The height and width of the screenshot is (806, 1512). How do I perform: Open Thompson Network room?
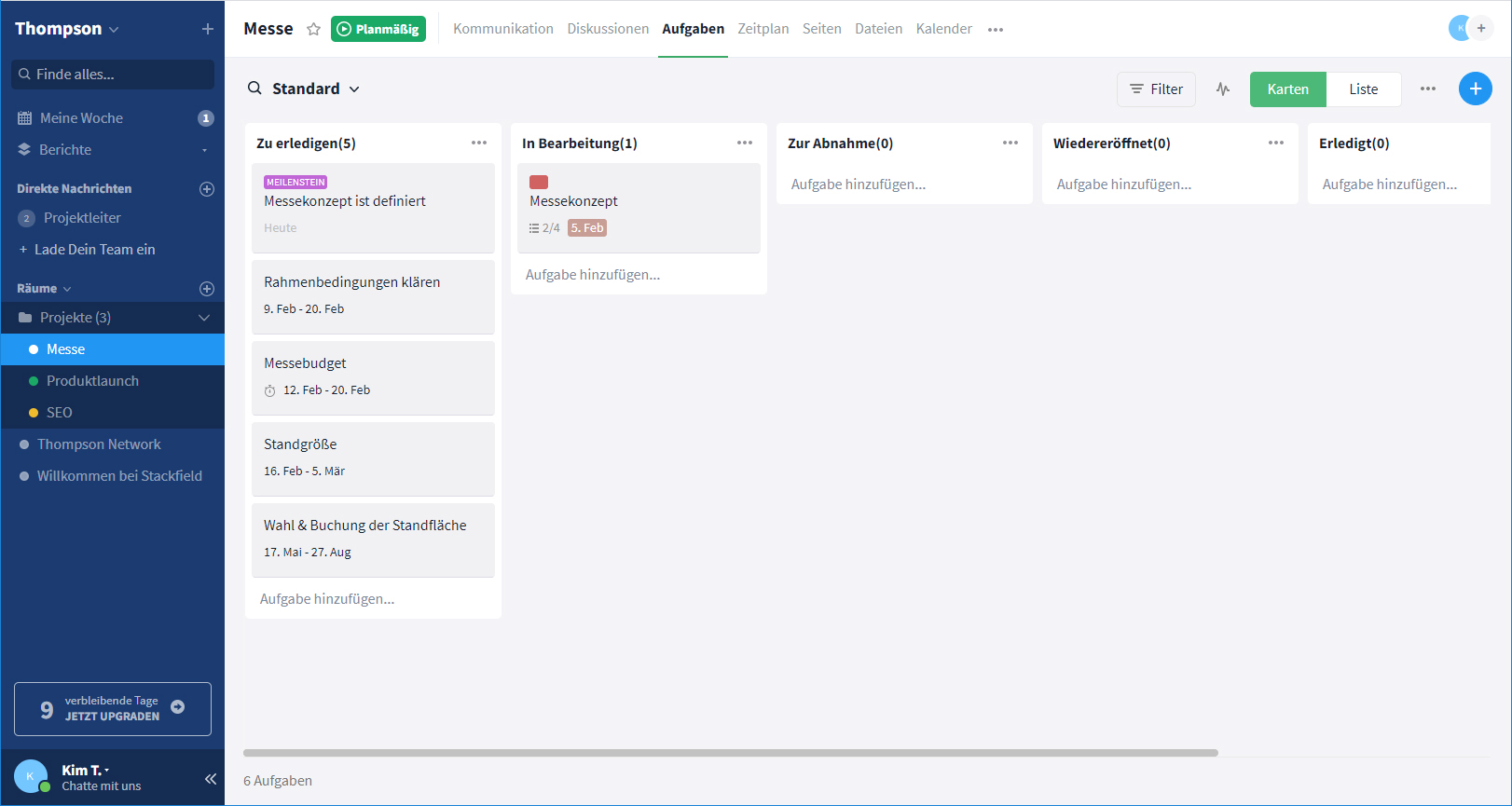point(113,444)
